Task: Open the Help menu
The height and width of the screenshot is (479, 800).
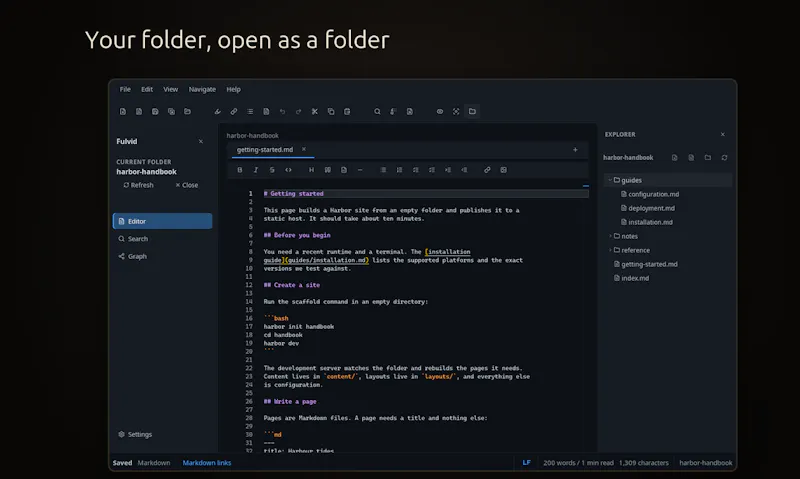Action: [233, 89]
